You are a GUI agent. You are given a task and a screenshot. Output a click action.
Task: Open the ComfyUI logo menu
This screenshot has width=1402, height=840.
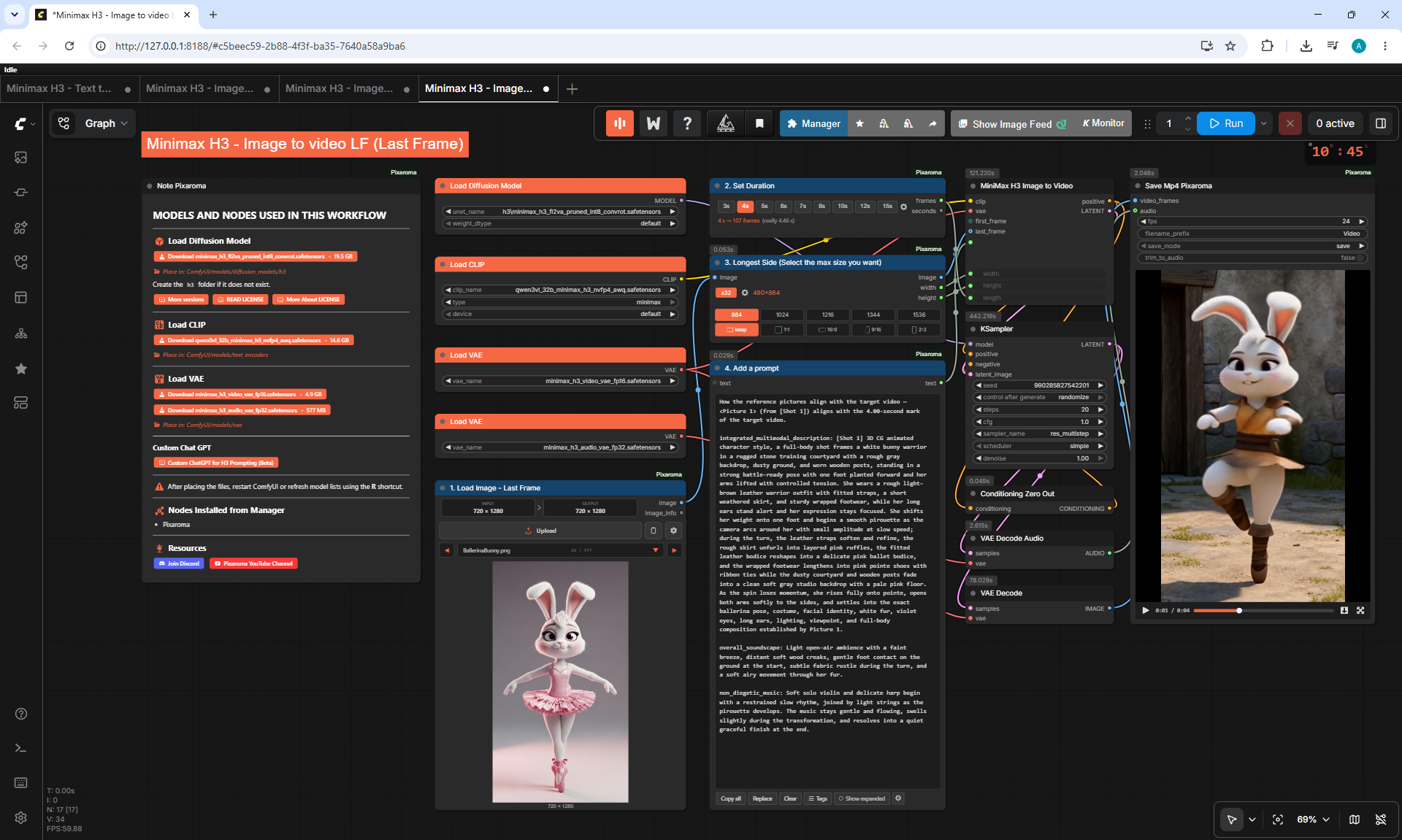(x=24, y=124)
